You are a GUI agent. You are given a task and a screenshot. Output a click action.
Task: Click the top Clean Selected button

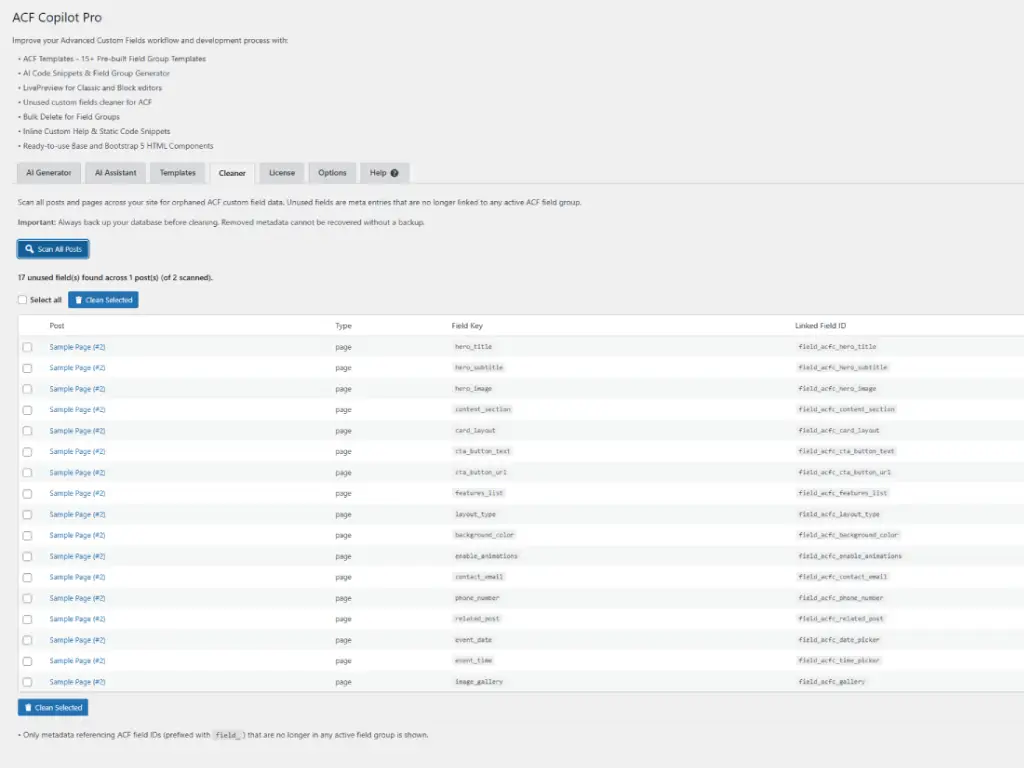(103, 300)
